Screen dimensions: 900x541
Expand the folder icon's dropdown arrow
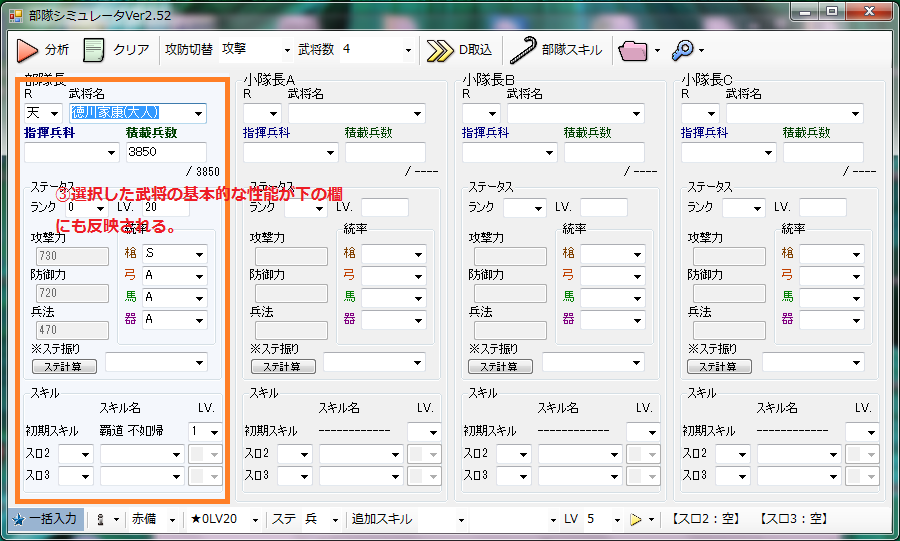(657, 50)
